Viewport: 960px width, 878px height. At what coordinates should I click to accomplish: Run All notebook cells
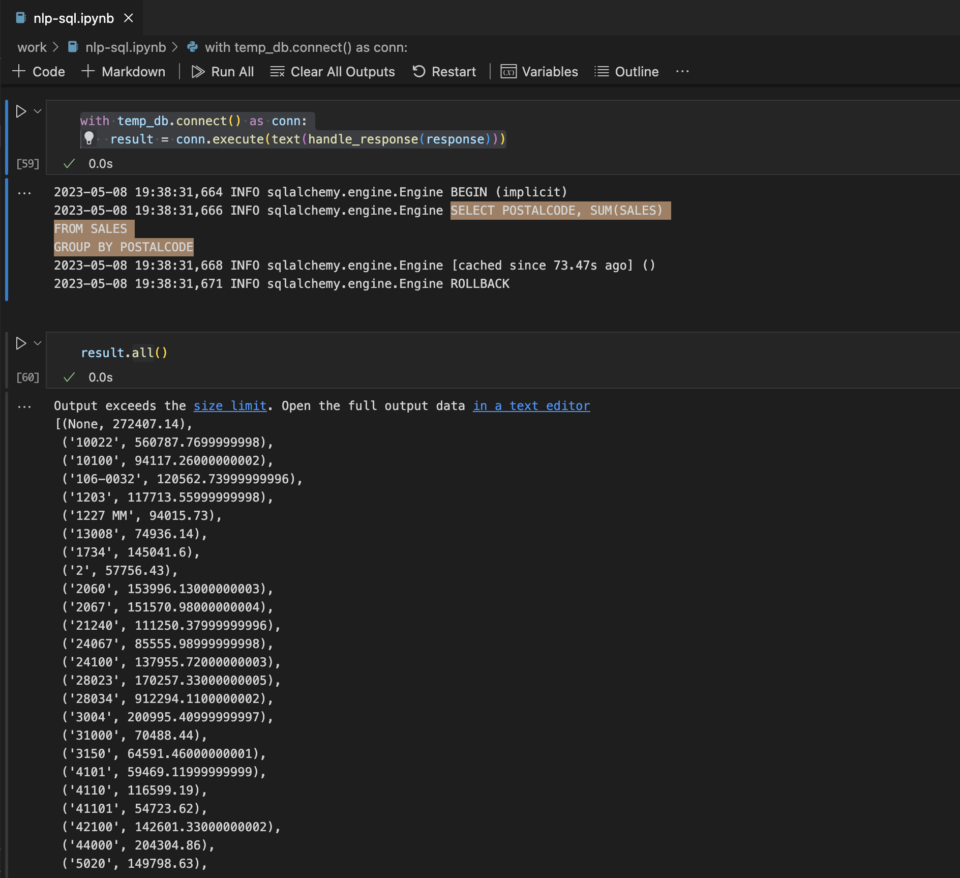pos(222,72)
